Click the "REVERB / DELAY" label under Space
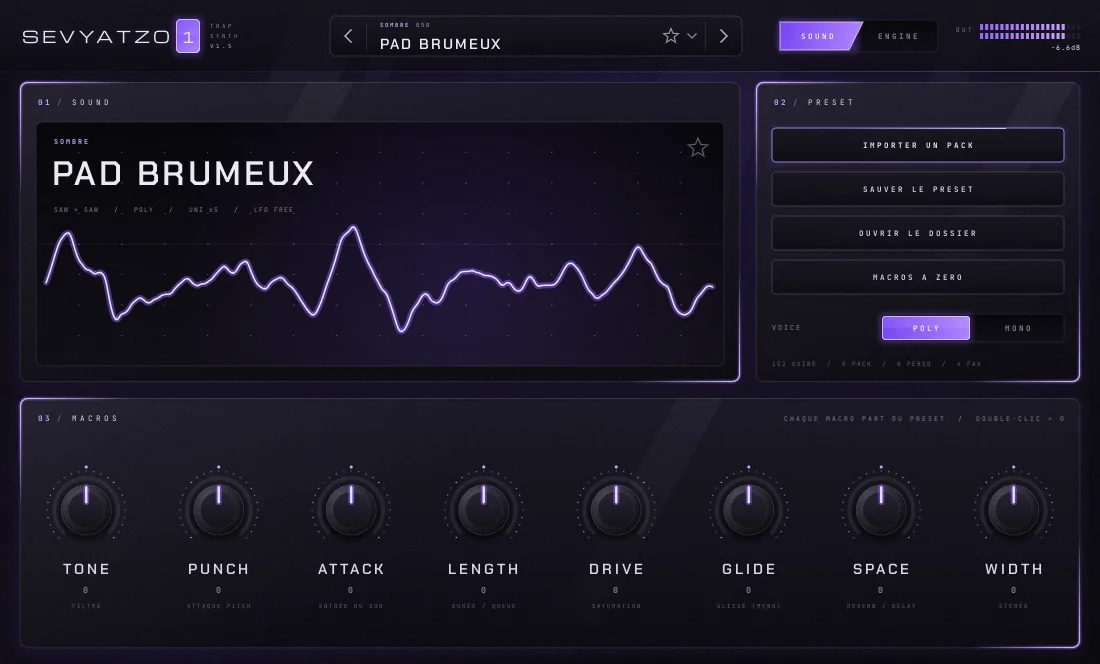The width and height of the screenshot is (1100, 664). [881, 606]
